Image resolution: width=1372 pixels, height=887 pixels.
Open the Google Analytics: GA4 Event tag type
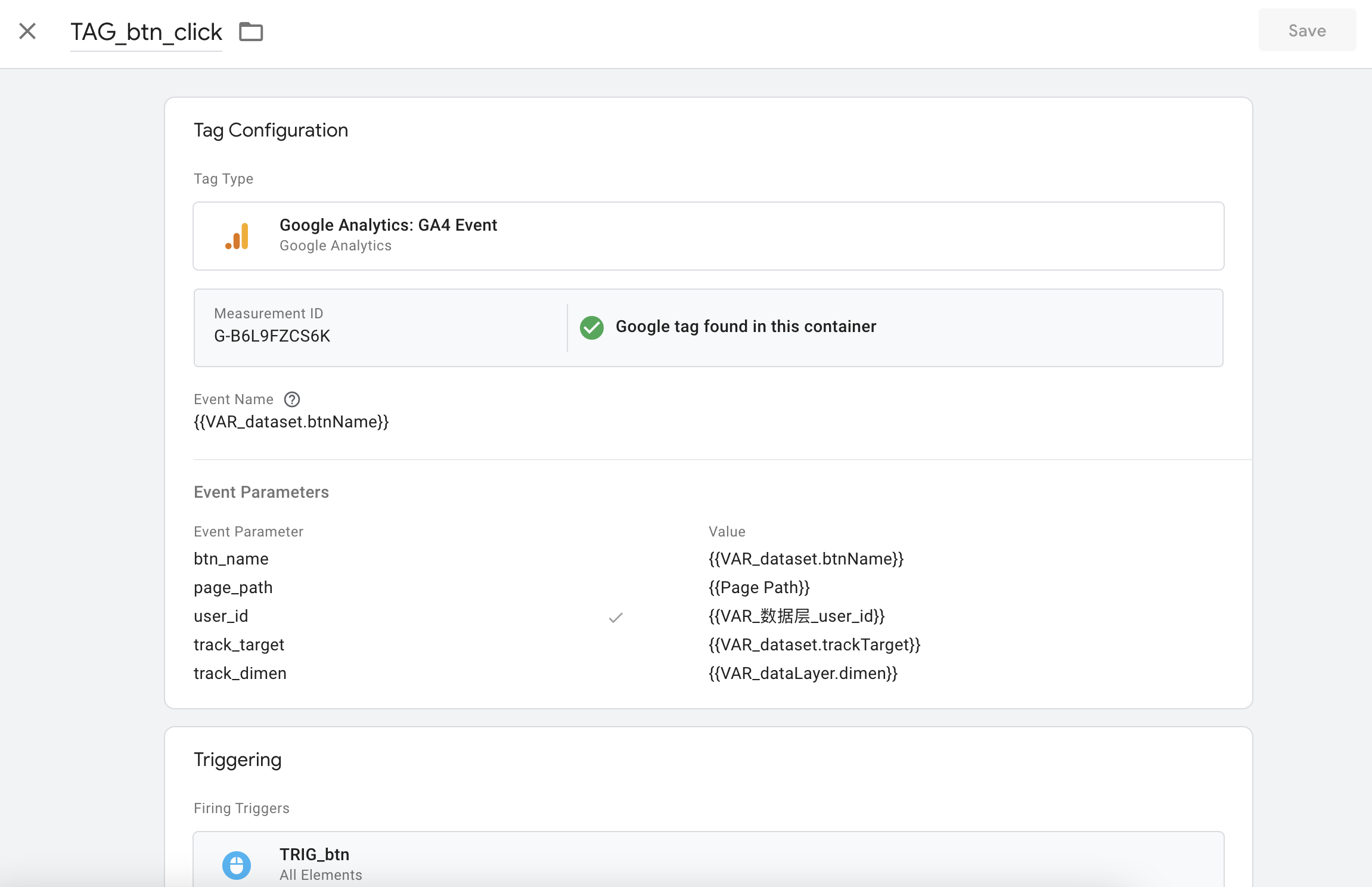pos(708,236)
